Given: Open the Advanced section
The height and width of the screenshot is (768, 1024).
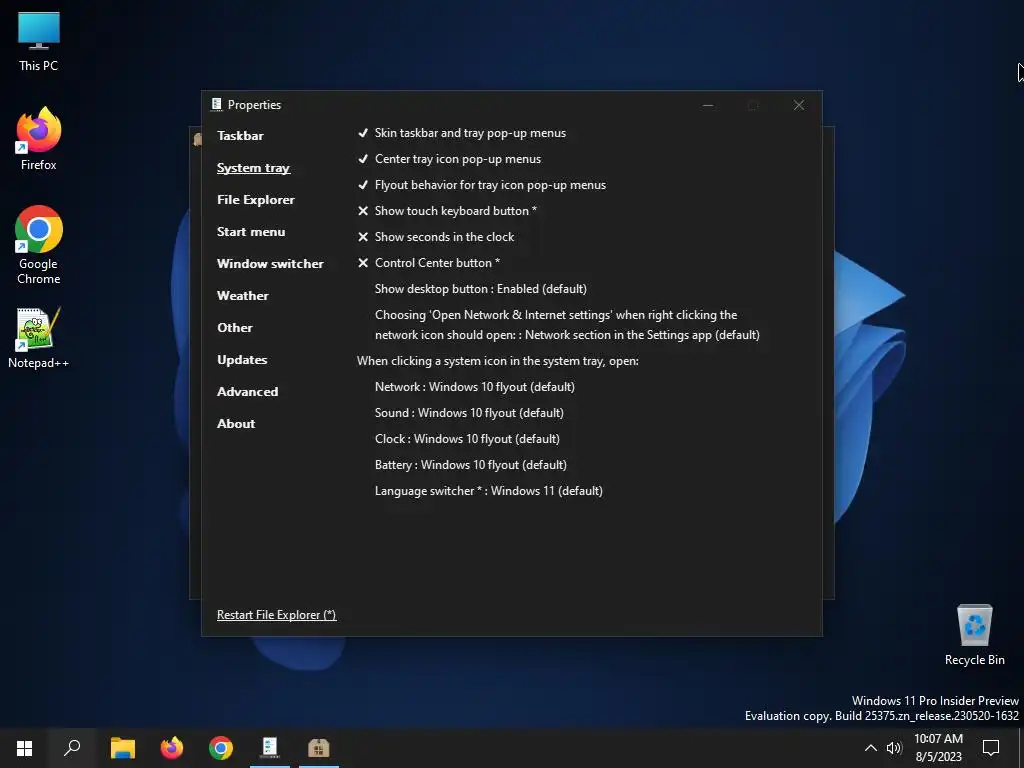Looking at the screenshot, I should point(247,392).
